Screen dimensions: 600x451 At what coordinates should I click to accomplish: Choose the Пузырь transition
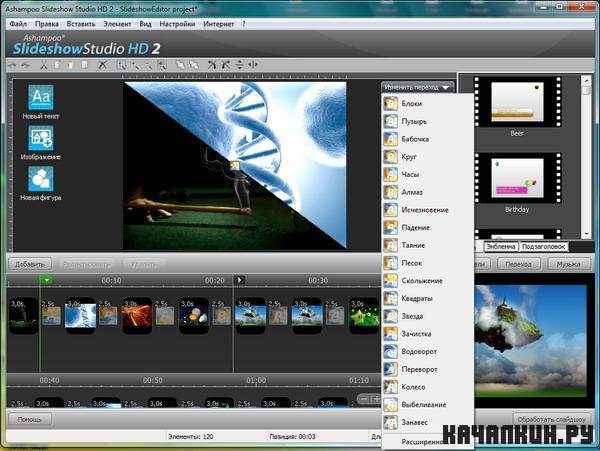pos(428,122)
